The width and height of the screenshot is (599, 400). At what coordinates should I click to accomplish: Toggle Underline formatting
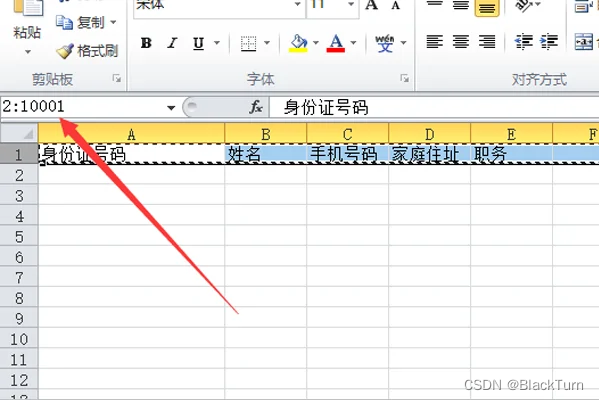[x=198, y=43]
